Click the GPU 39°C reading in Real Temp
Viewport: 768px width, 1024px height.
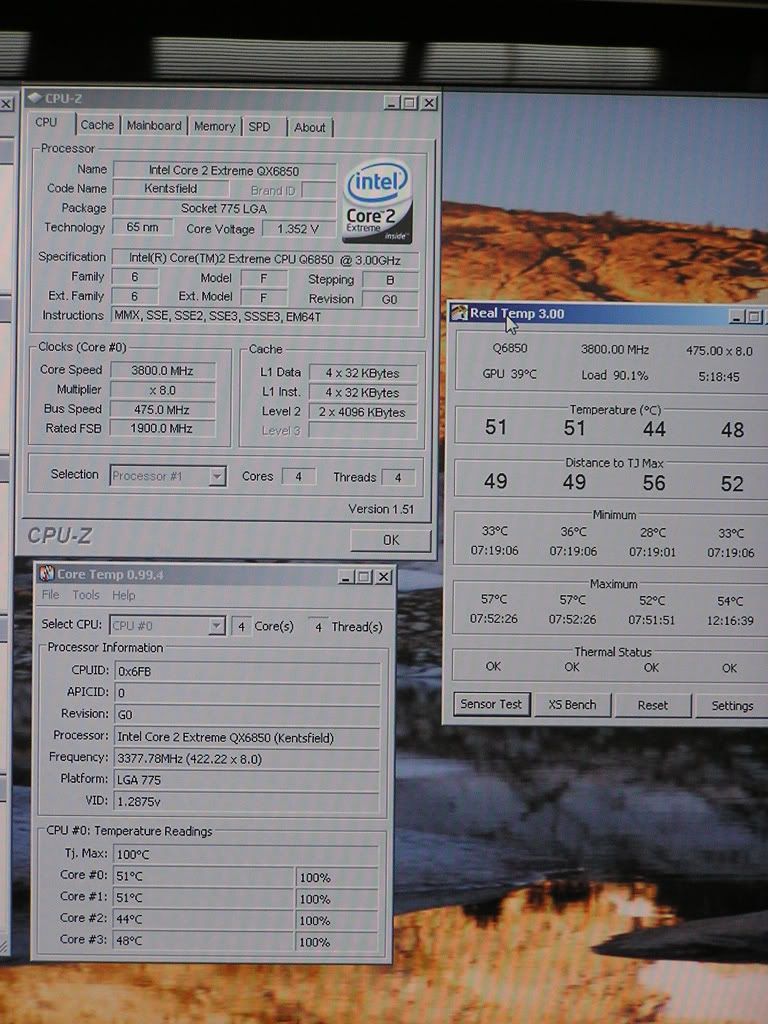(x=509, y=374)
